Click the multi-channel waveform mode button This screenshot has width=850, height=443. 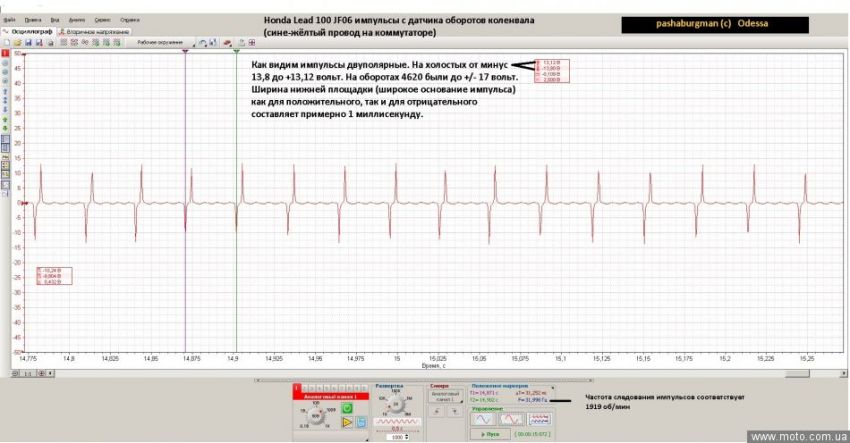(540, 419)
